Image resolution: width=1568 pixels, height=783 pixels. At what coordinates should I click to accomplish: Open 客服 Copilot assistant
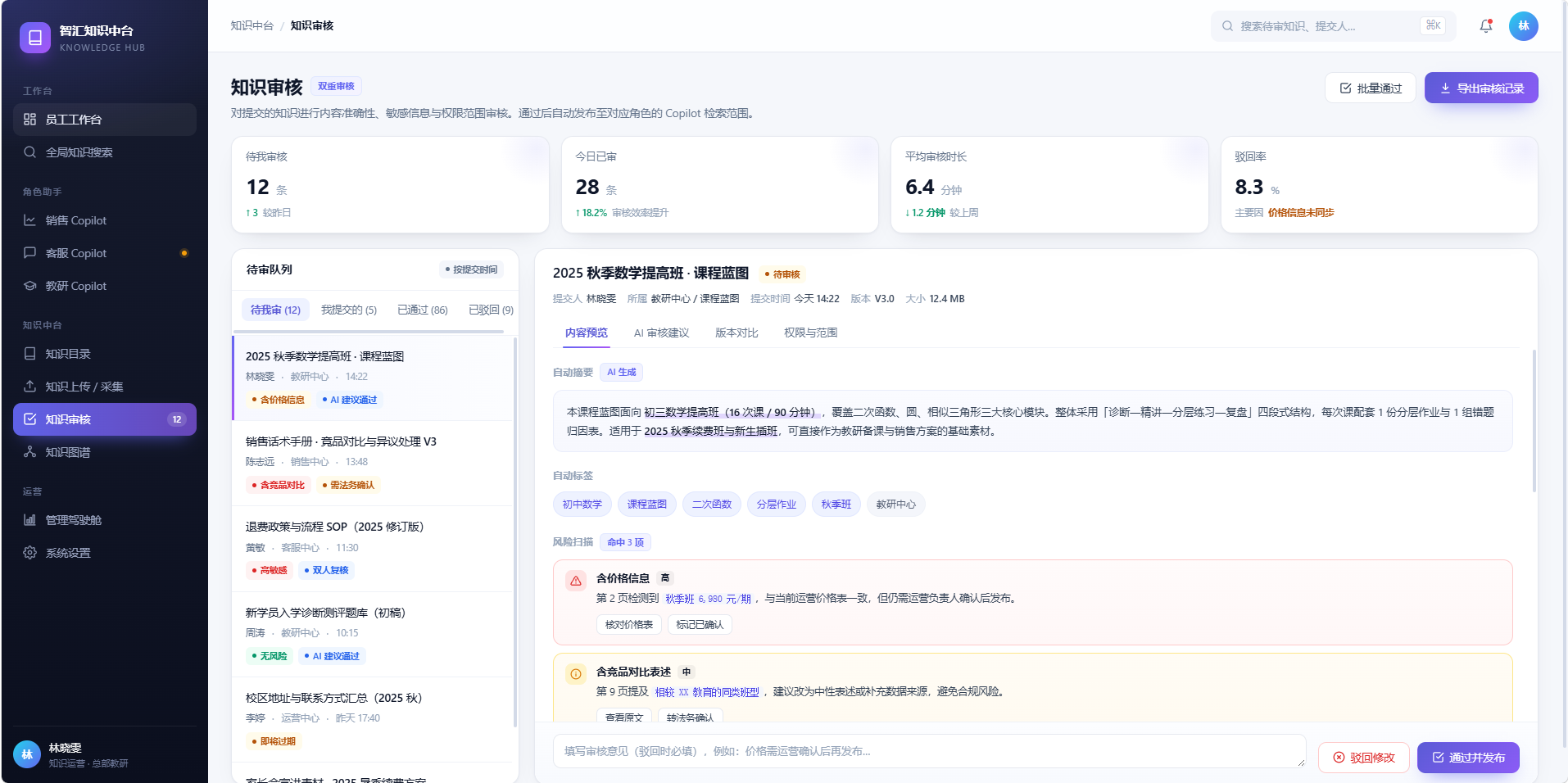click(105, 253)
